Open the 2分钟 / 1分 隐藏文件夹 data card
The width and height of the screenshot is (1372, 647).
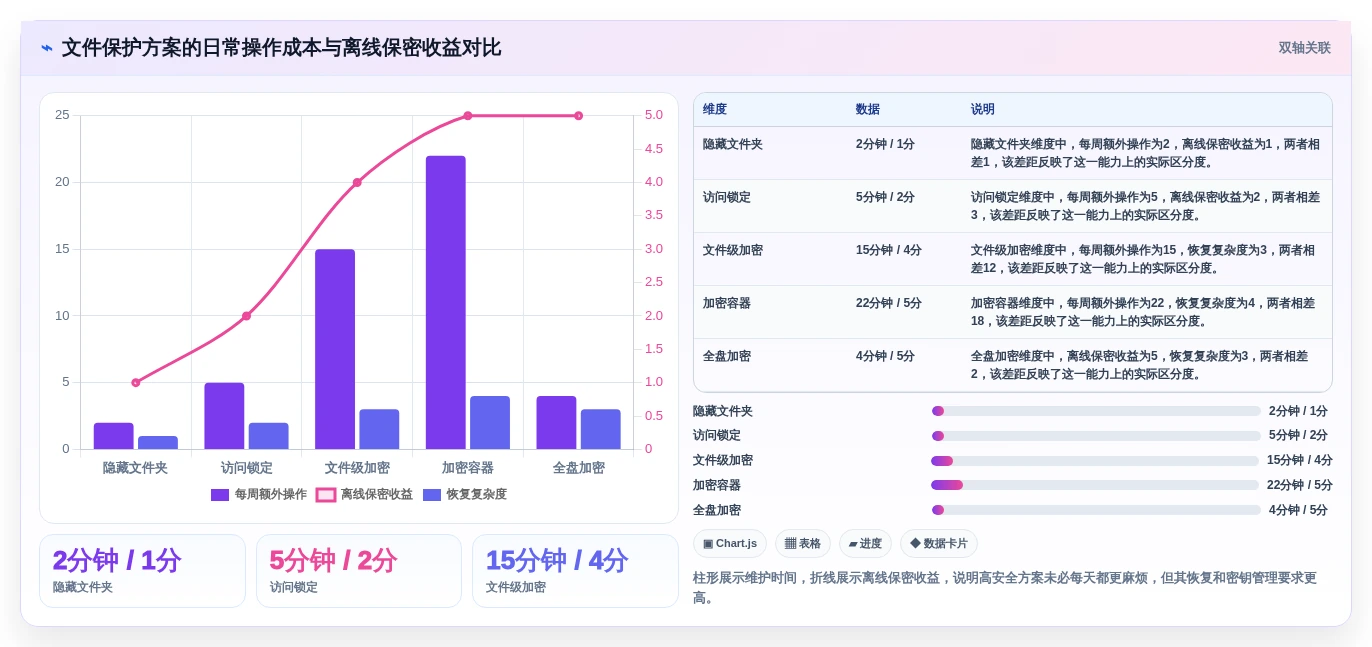coord(142,571)
